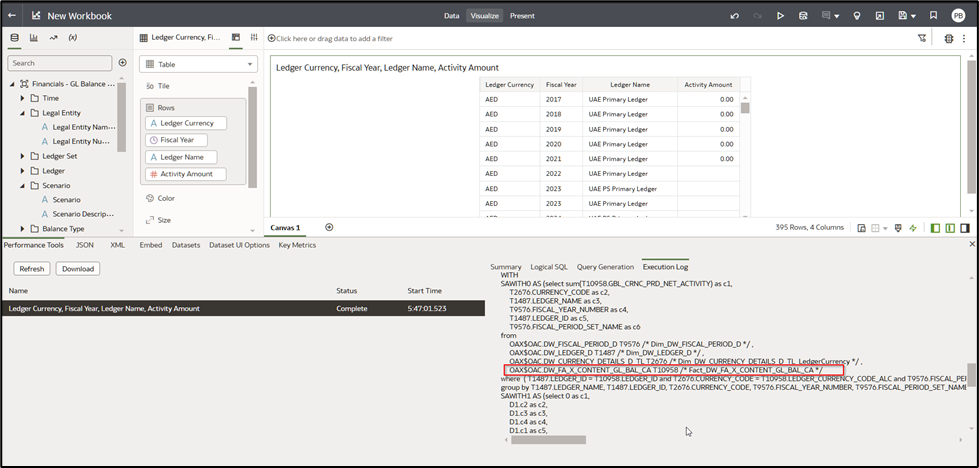979x468 pixels.
Task: Open the Analytics pane trend icon
Action: point(53,37)
